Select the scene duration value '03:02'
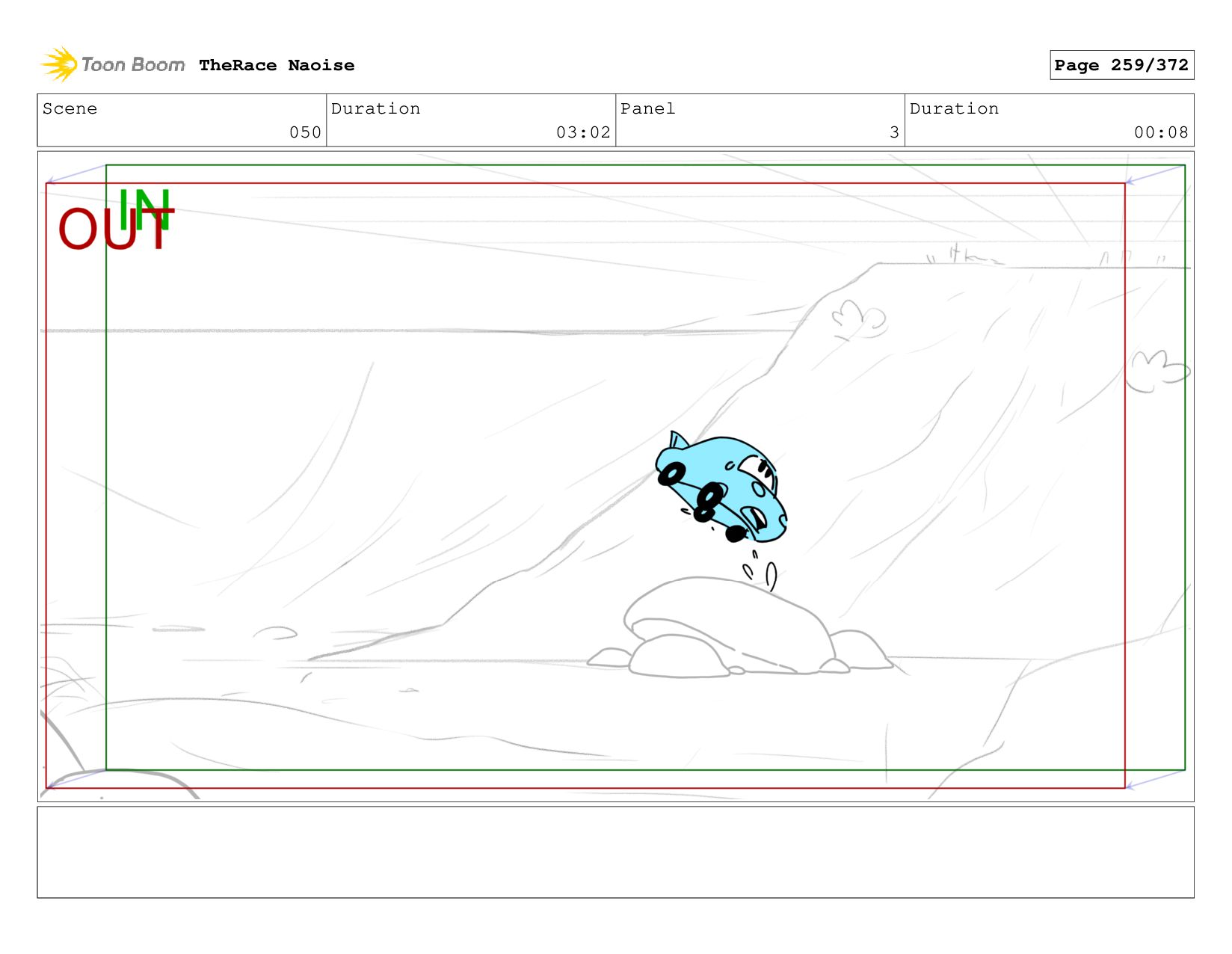The image size is (1232, 954). point(583,132)
